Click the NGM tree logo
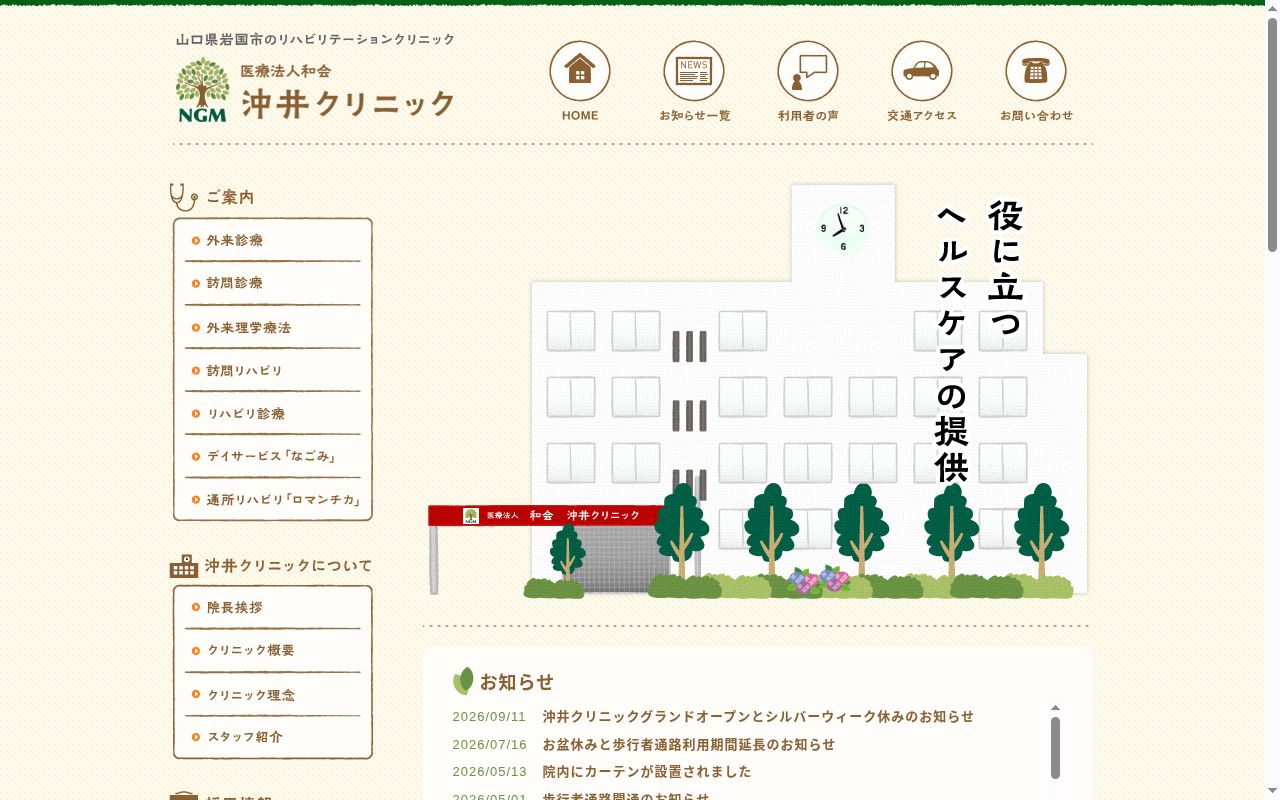Screen dimensions: 1280x800 pyautogui.click(x=203, y=90)
